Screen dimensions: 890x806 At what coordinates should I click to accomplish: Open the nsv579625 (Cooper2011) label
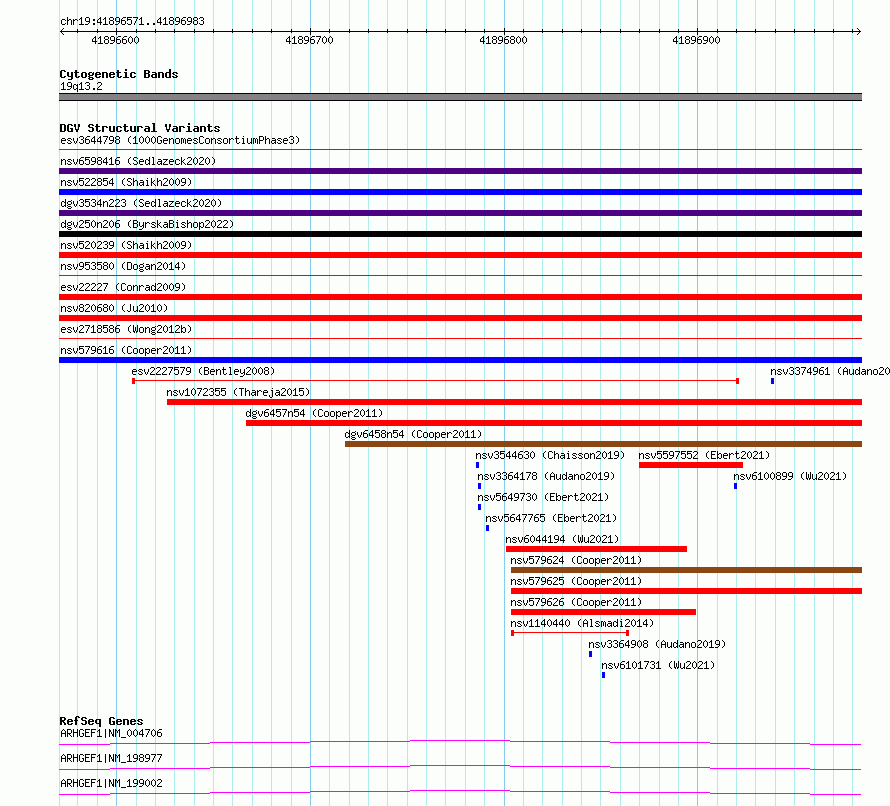[576, 581]
